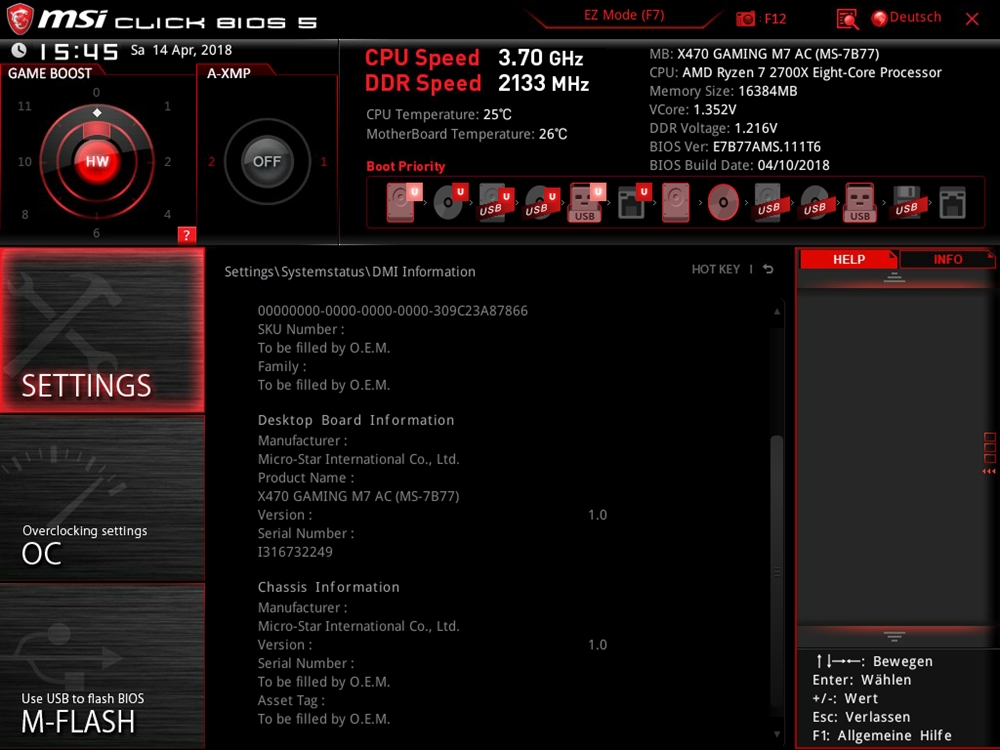Switch to the HELP tab
Screen dimensions: 1000x750
click(848, 259)
